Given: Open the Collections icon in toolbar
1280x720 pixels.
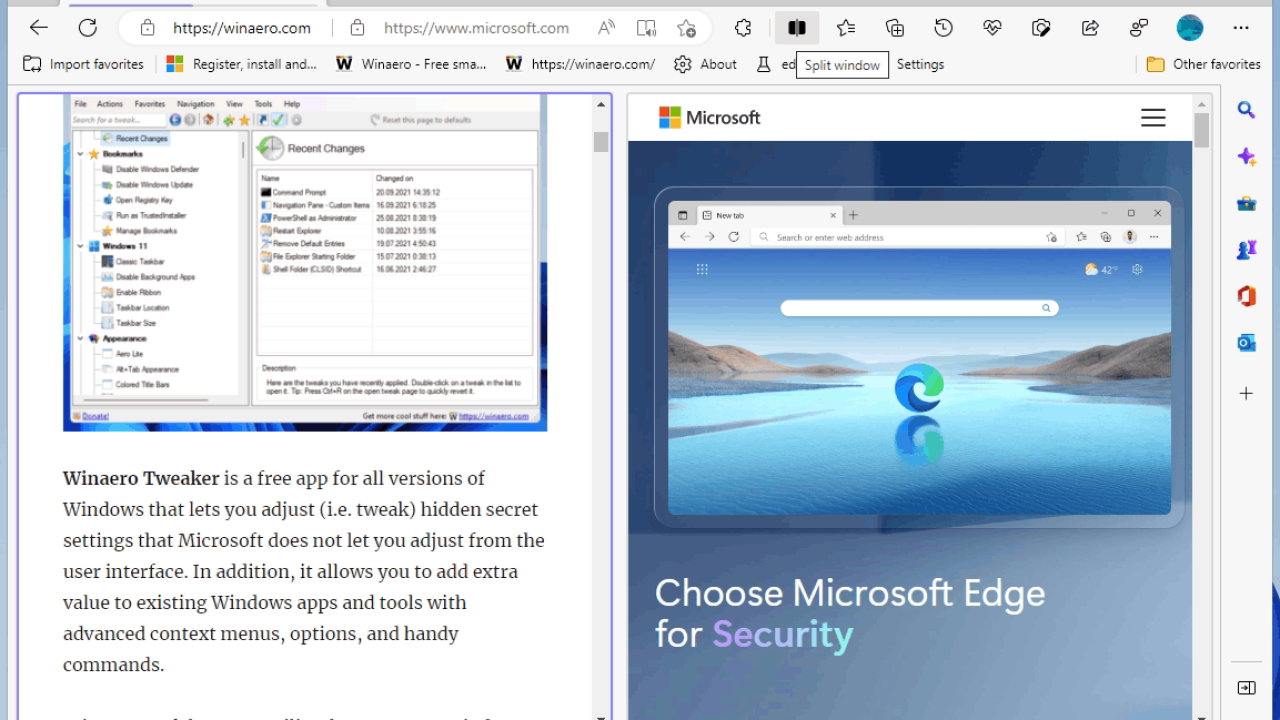Looking at the screenshot, I should click(895, 28).
